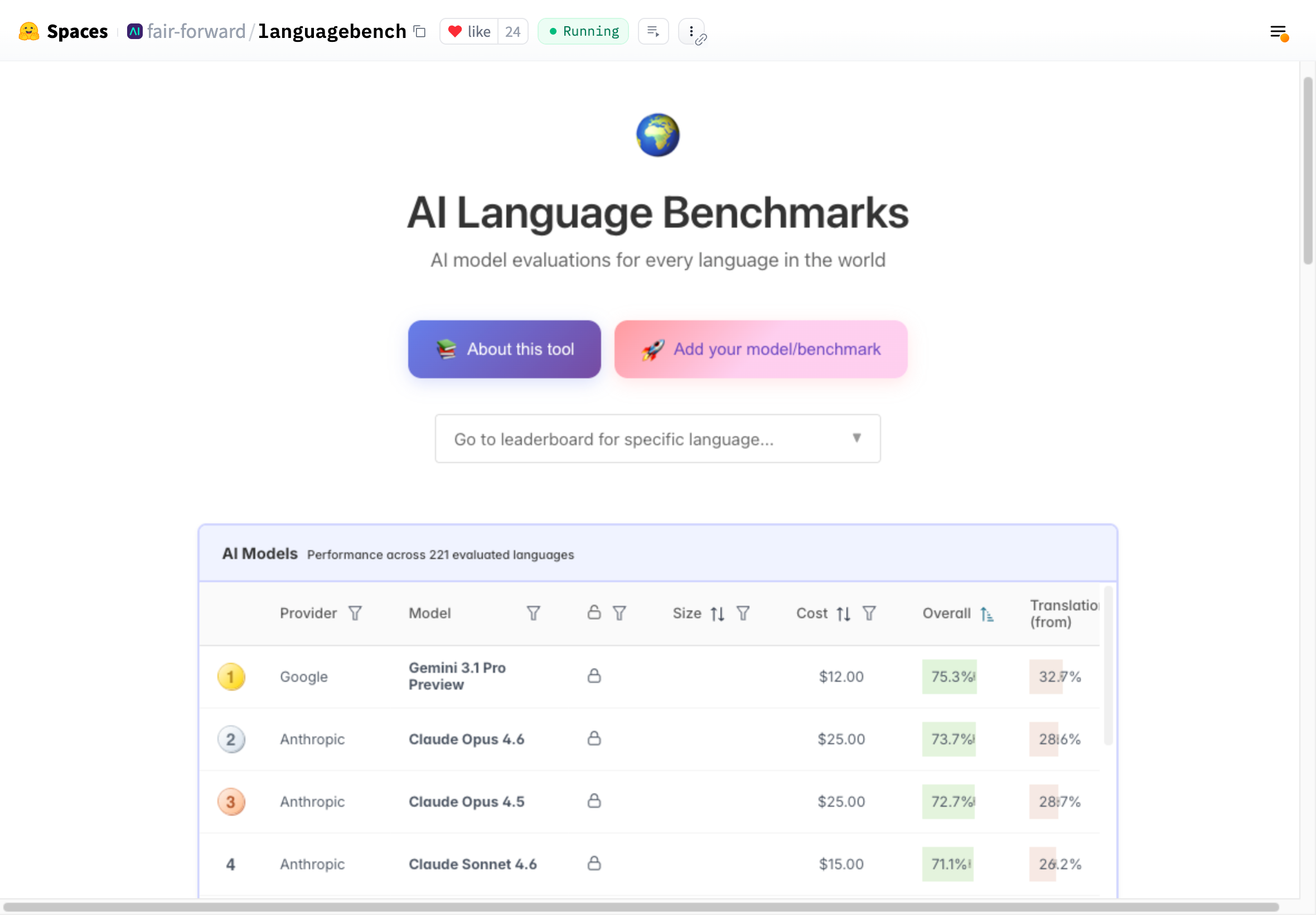Select Claude Opus 4.6 model name
The width and height of the screenshot is (1316, 915).
click(x=466, y=739)
